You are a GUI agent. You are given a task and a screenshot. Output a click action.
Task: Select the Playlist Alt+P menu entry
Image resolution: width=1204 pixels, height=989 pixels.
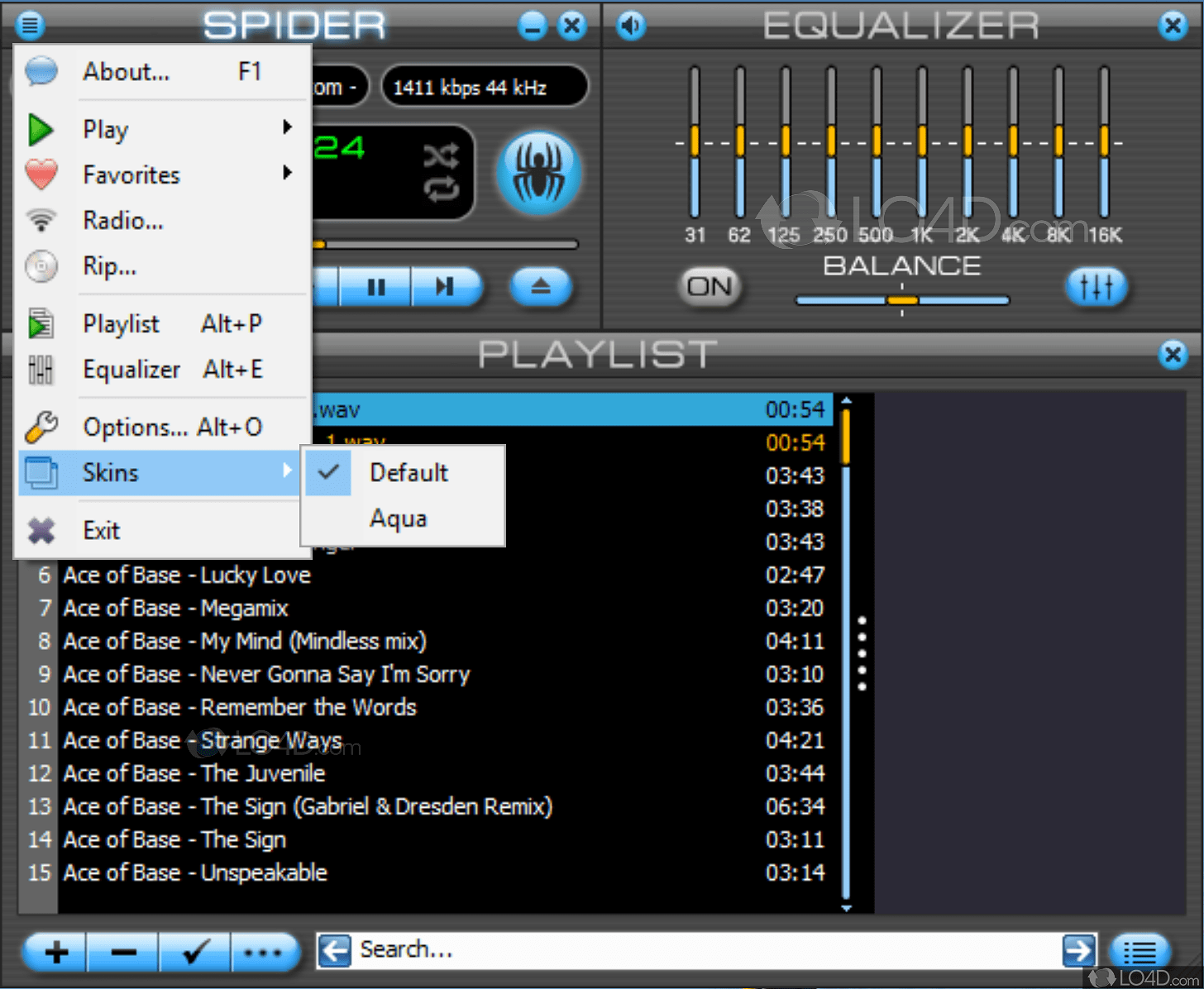(162, 324)
